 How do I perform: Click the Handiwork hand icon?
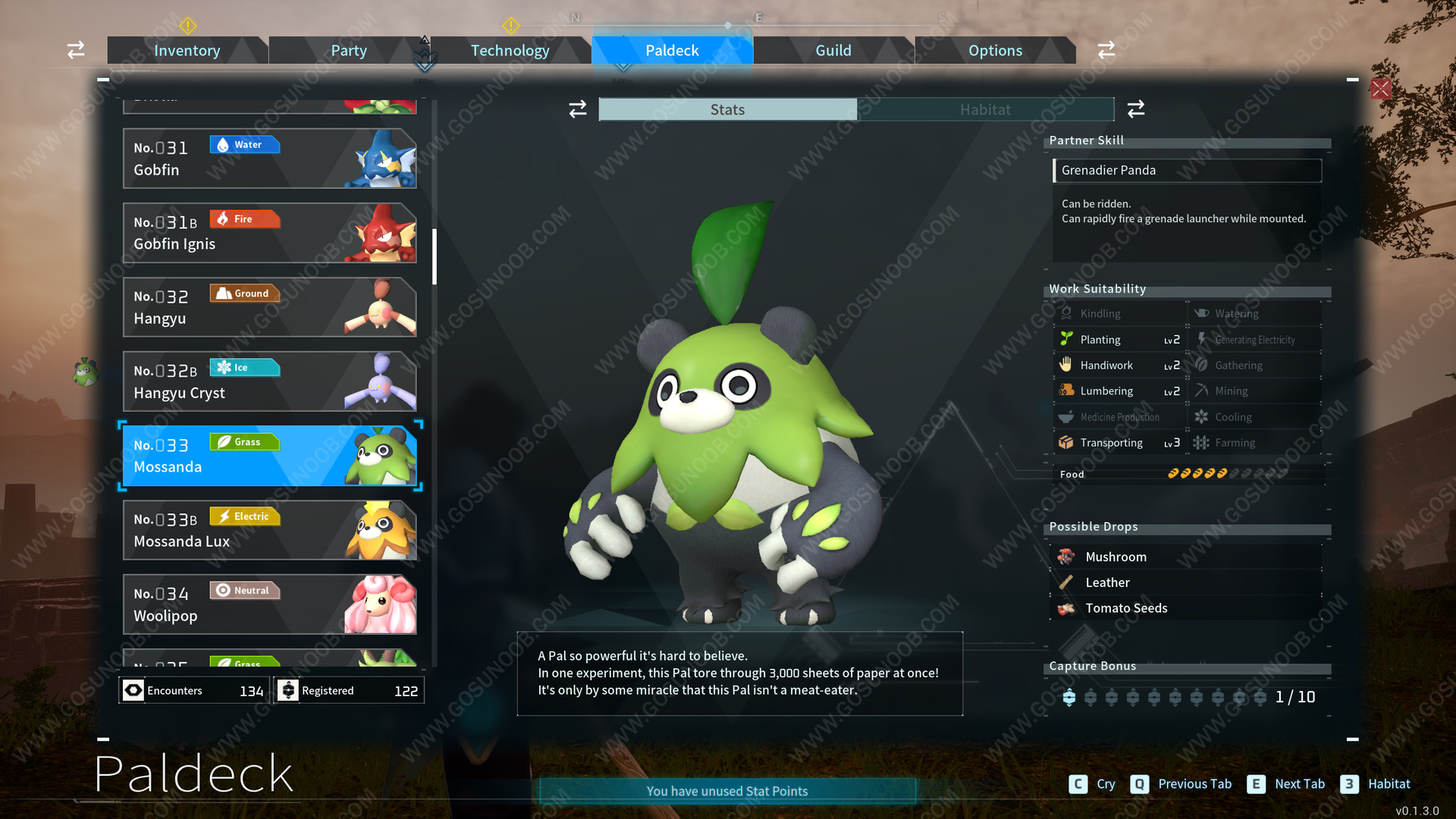pyautogui.click(x=1067, y=365)
